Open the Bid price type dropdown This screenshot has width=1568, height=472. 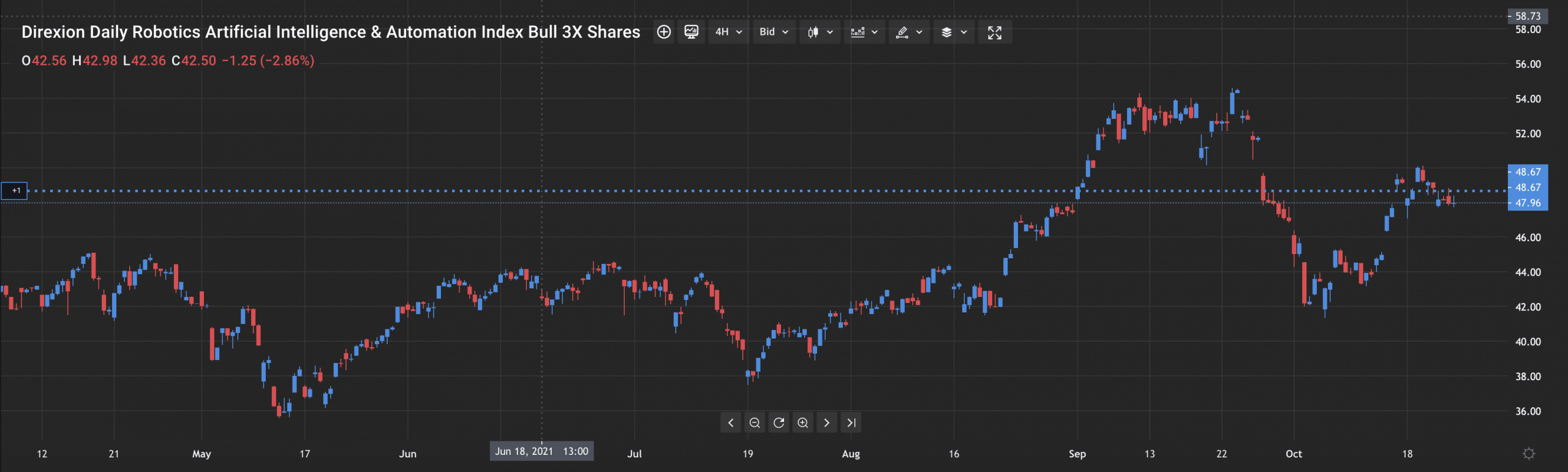point(774,32)
